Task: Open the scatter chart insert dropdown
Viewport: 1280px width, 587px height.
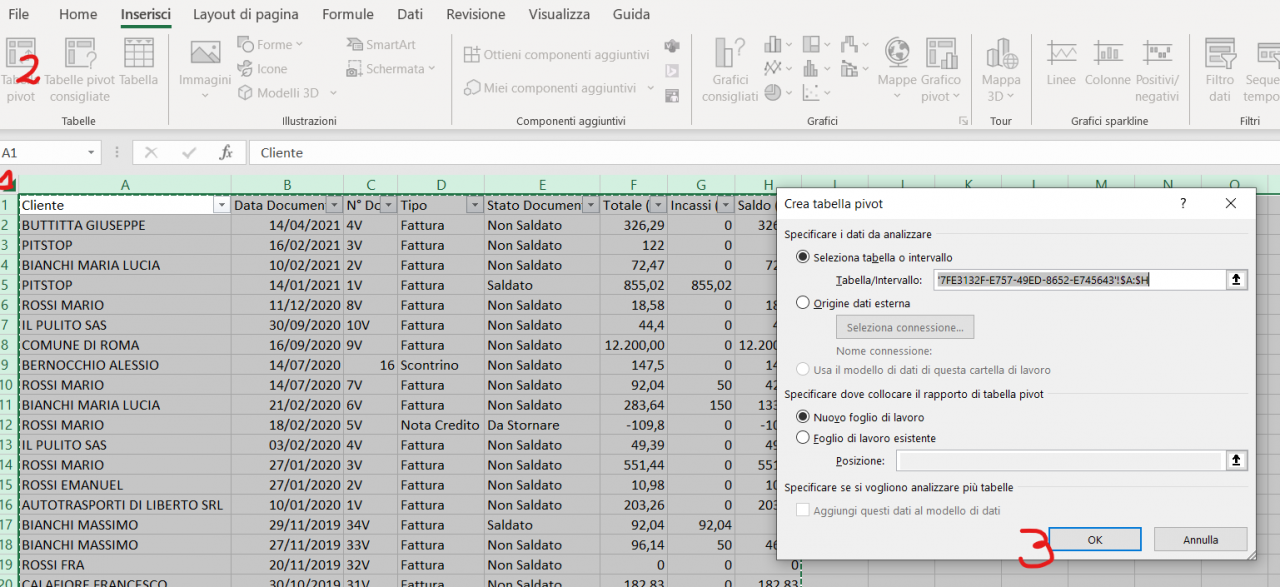Action: pos(816,93)
